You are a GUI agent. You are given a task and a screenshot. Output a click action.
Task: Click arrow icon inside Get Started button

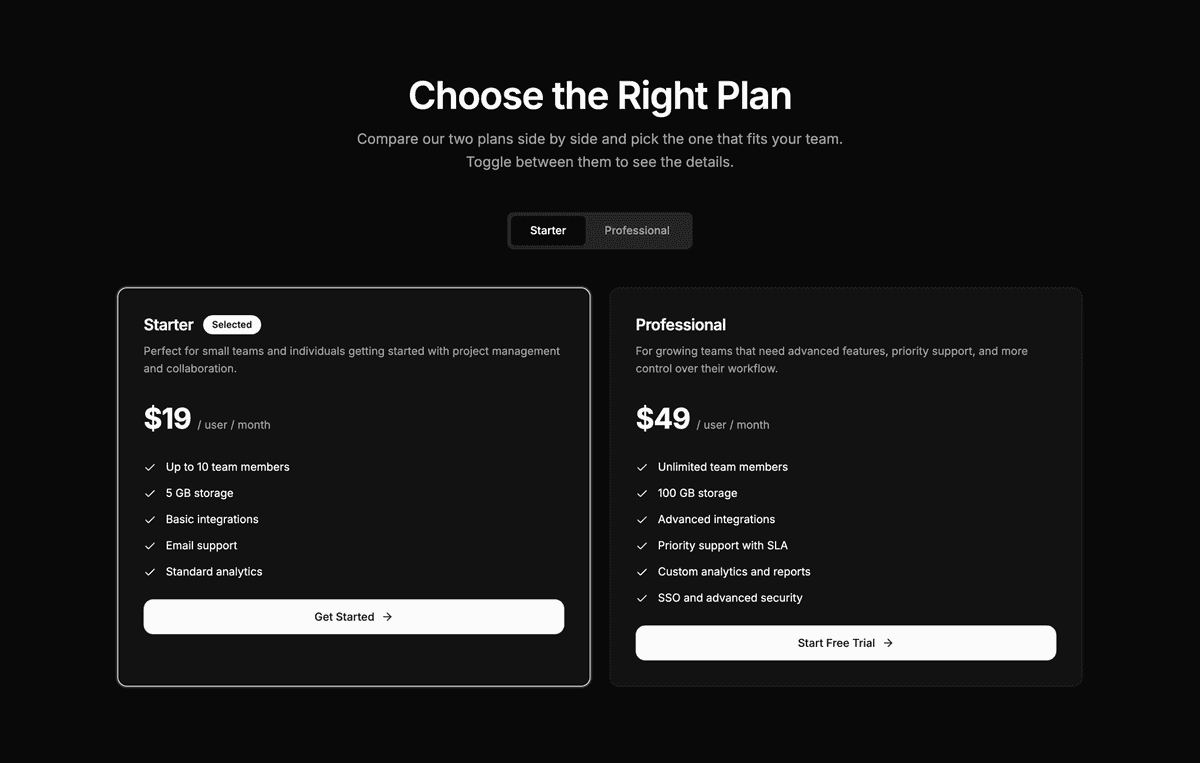[x=389, y=616]
